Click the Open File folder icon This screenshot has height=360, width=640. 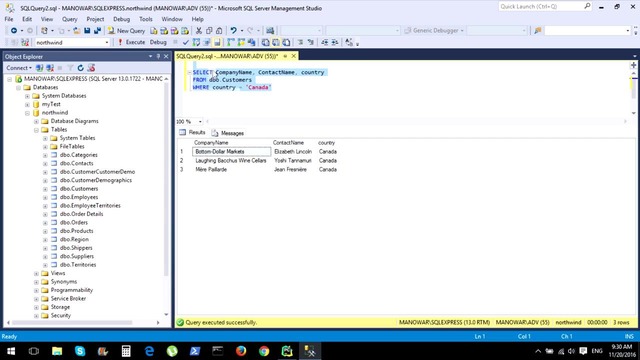pos(76,31)
